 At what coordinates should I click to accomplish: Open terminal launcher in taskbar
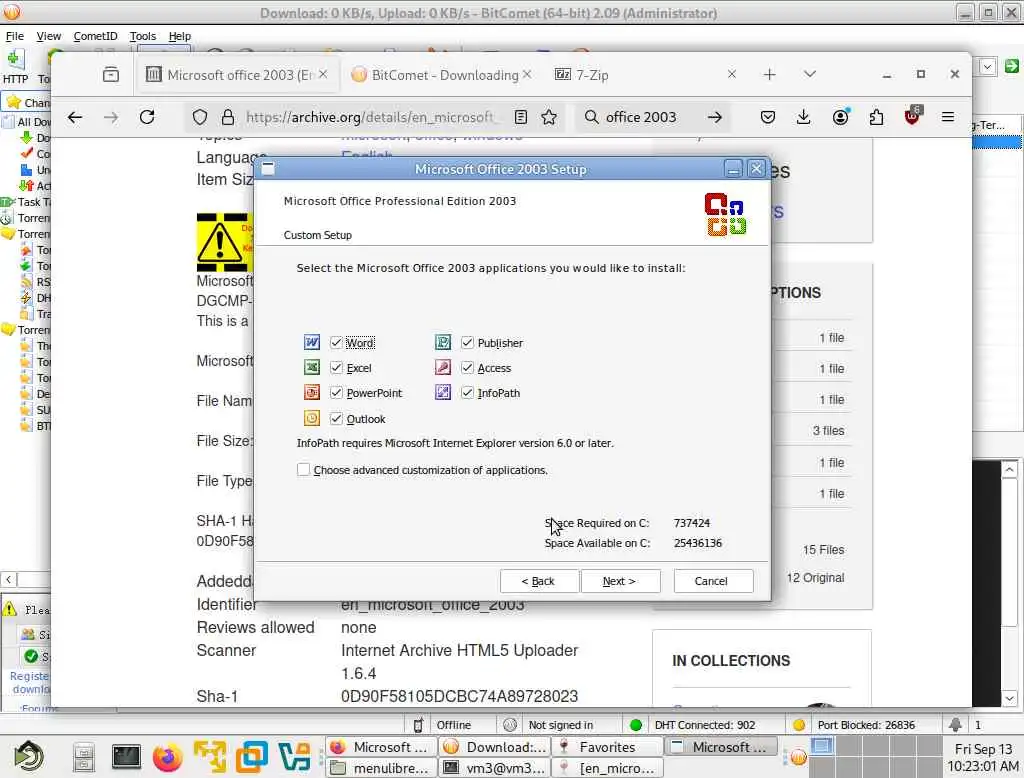pos(126,756)
